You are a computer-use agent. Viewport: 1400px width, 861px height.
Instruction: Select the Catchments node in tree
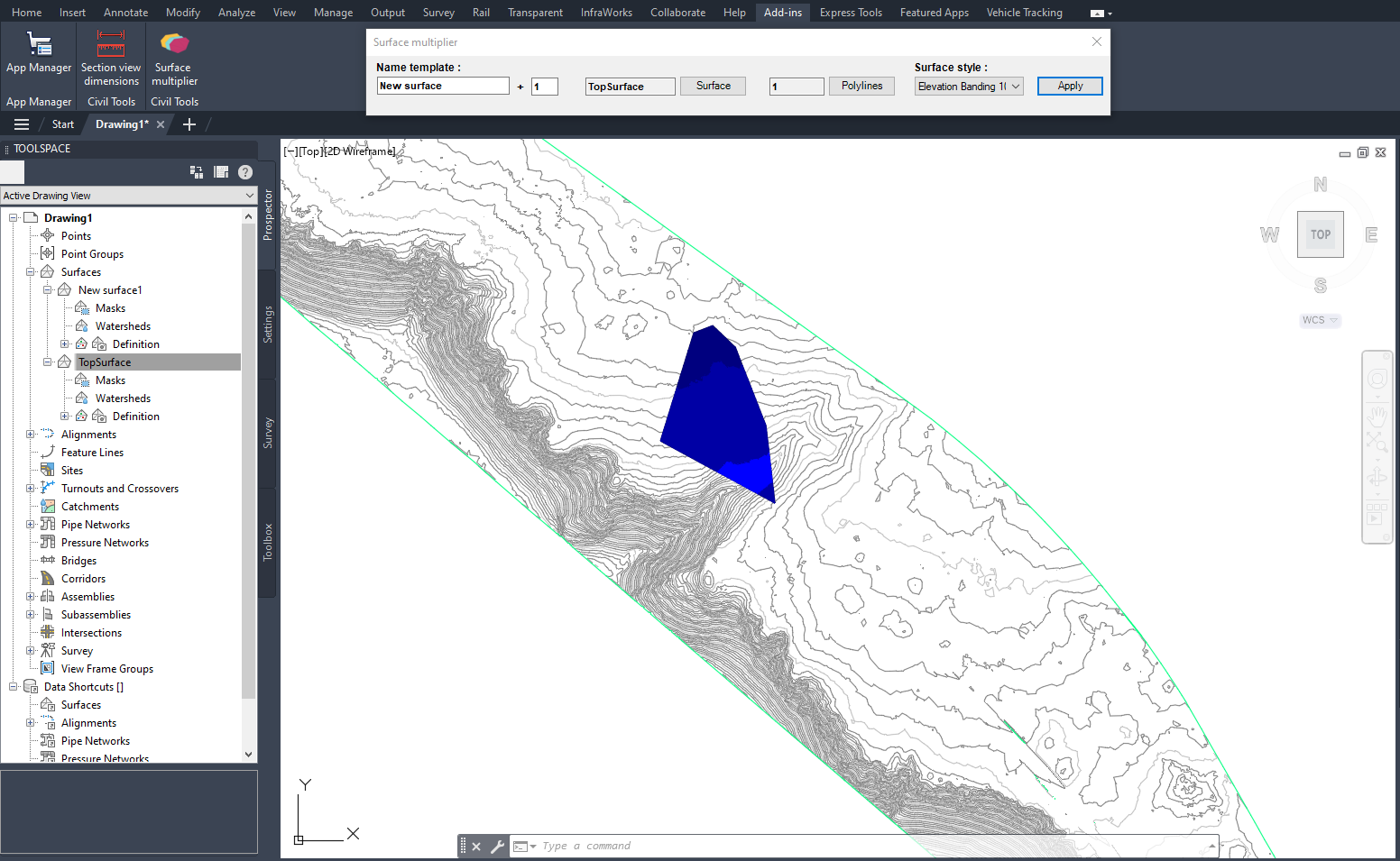[x=90, y=507]
